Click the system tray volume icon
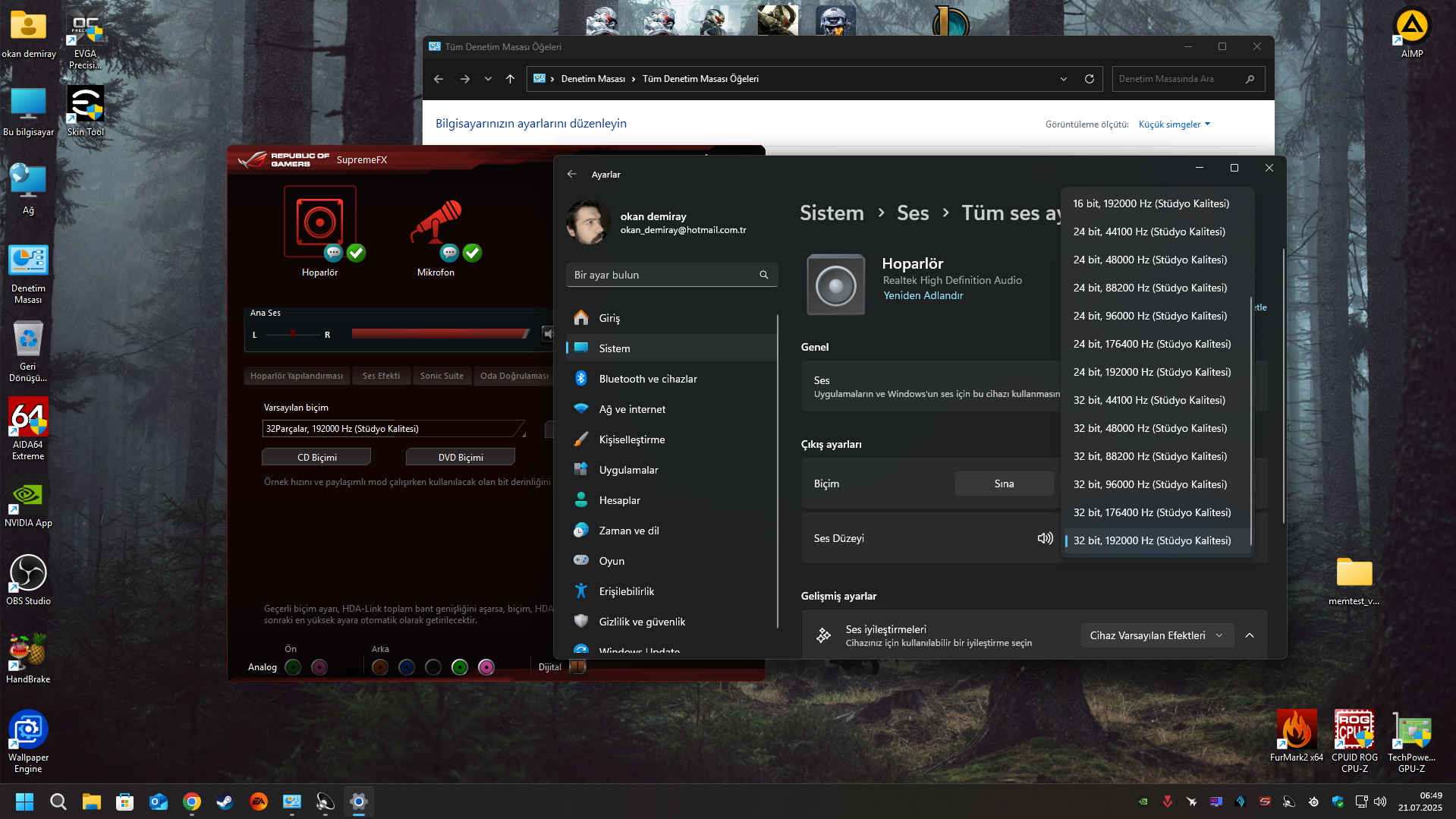The image size is (1456, 819). (1380, 802)
